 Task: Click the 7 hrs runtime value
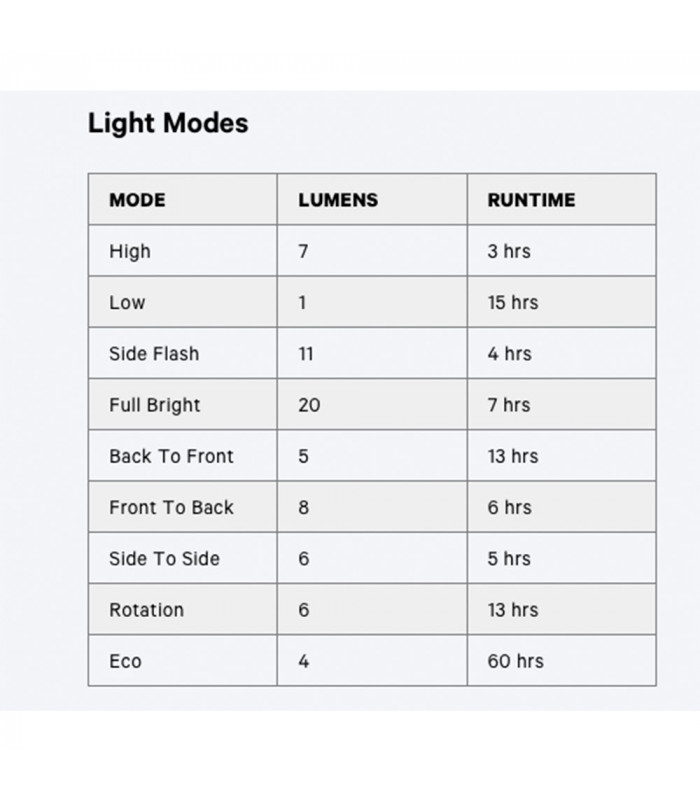pos(509,405)
